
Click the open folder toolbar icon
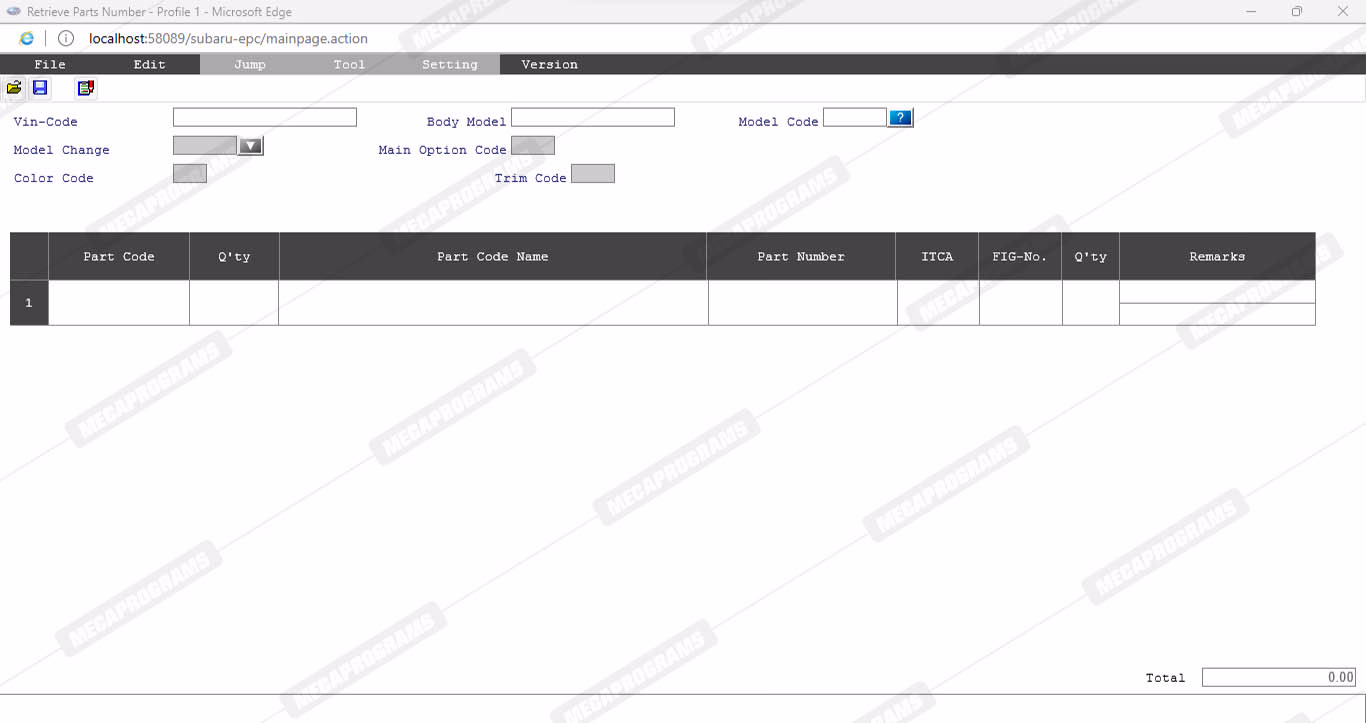coord(14,88)
